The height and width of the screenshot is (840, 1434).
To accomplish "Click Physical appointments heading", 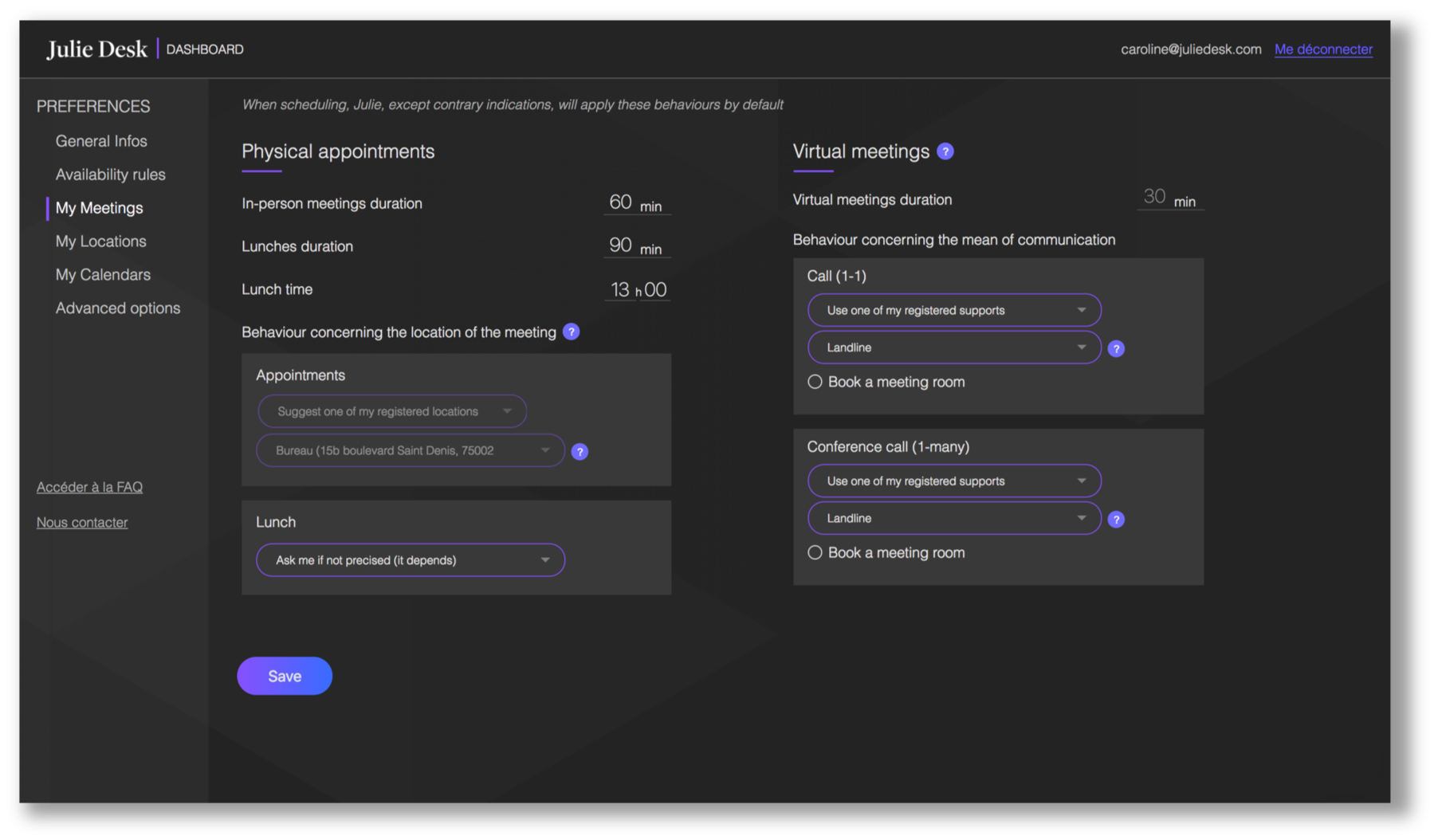I will 338,151.
